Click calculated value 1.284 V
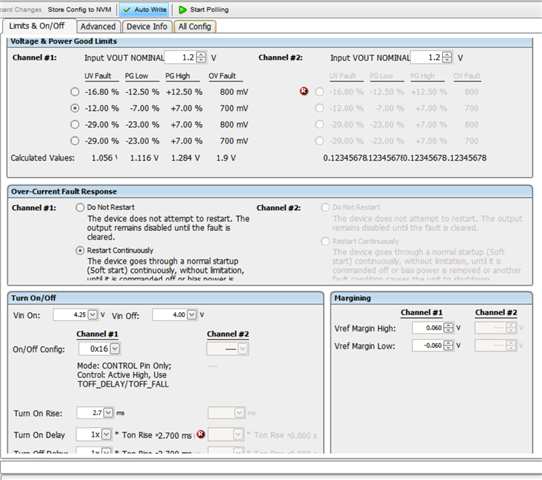The width and height of the screenshot is (542, 480). (x=185, y=158)
